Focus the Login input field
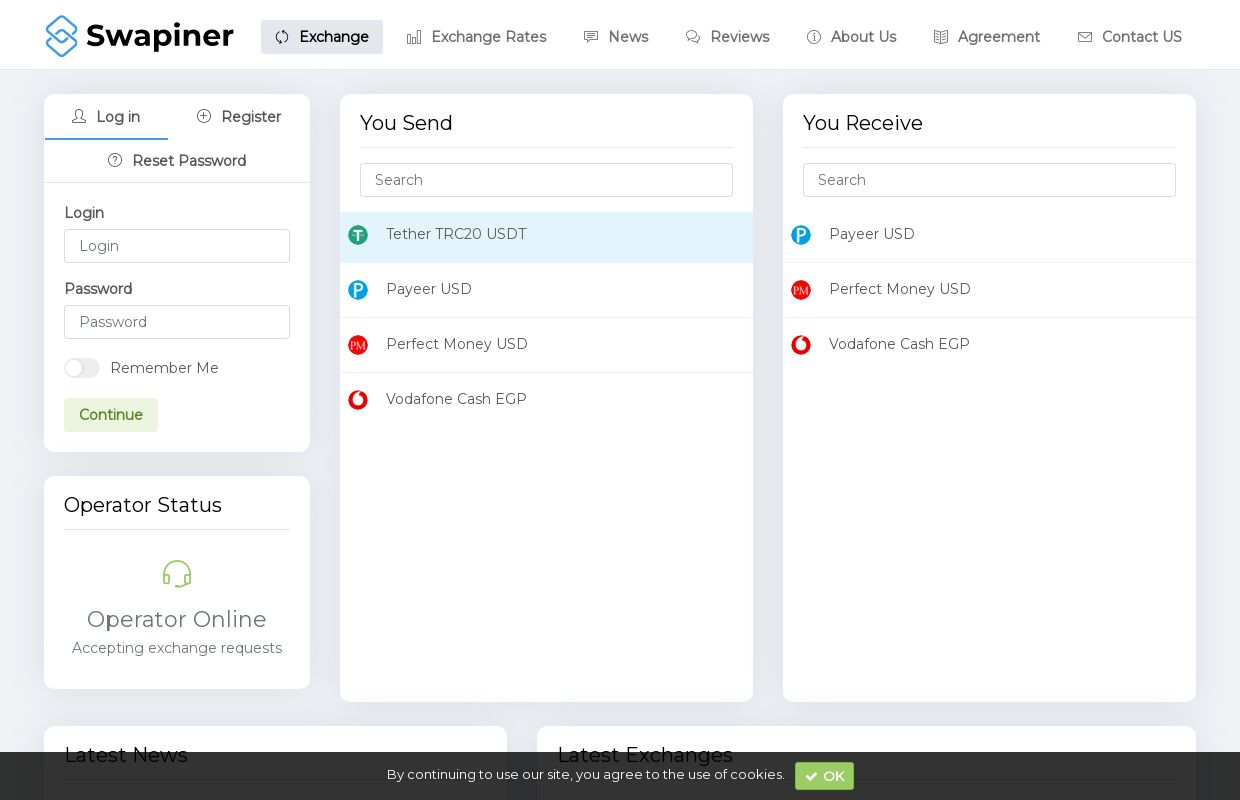This screenshot has width=1240, height=800. (x=177, y=246)
